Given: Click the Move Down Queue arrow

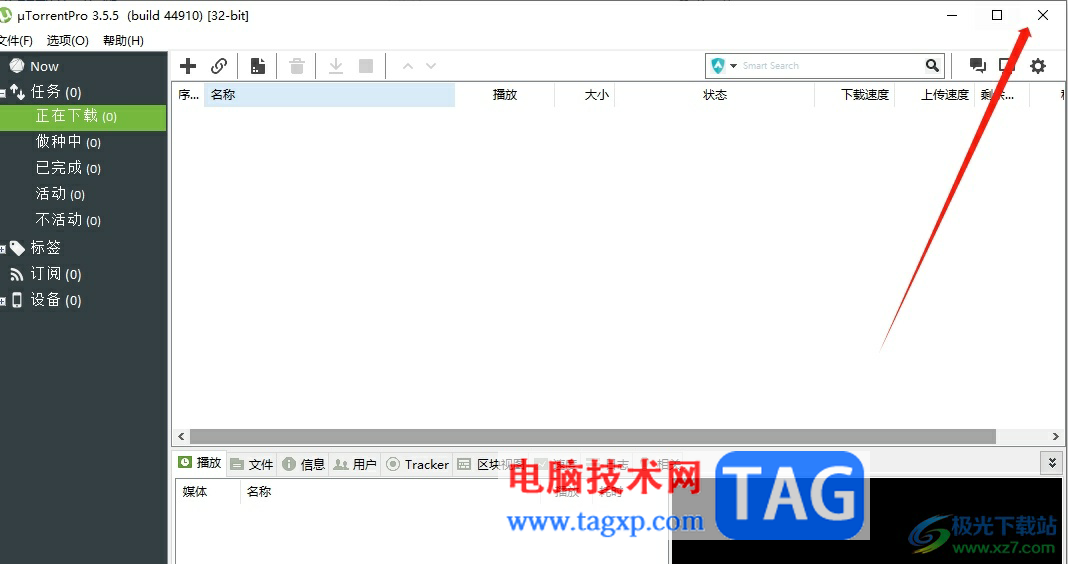Looking at the screenshot, I should pos(431,66).
